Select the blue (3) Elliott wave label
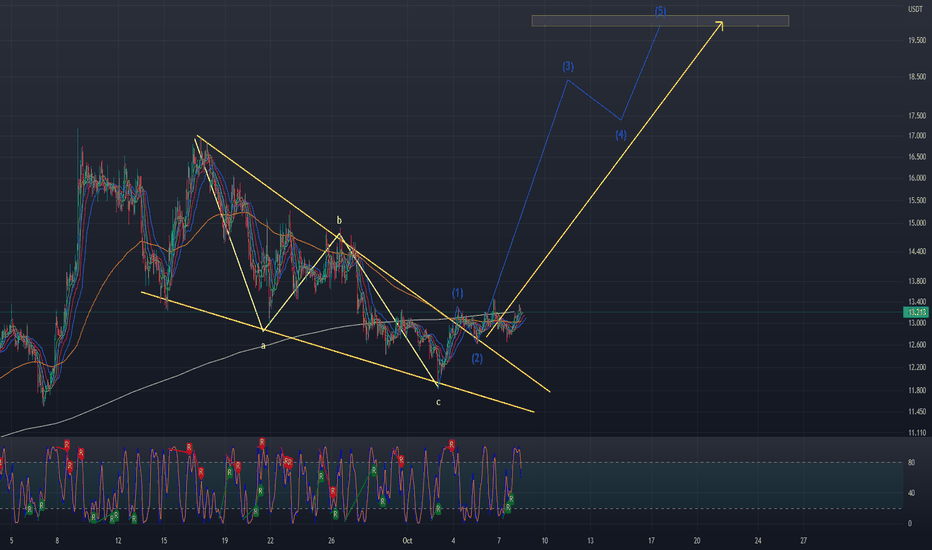This screenshot has height=550, width=932. (568, 67)
